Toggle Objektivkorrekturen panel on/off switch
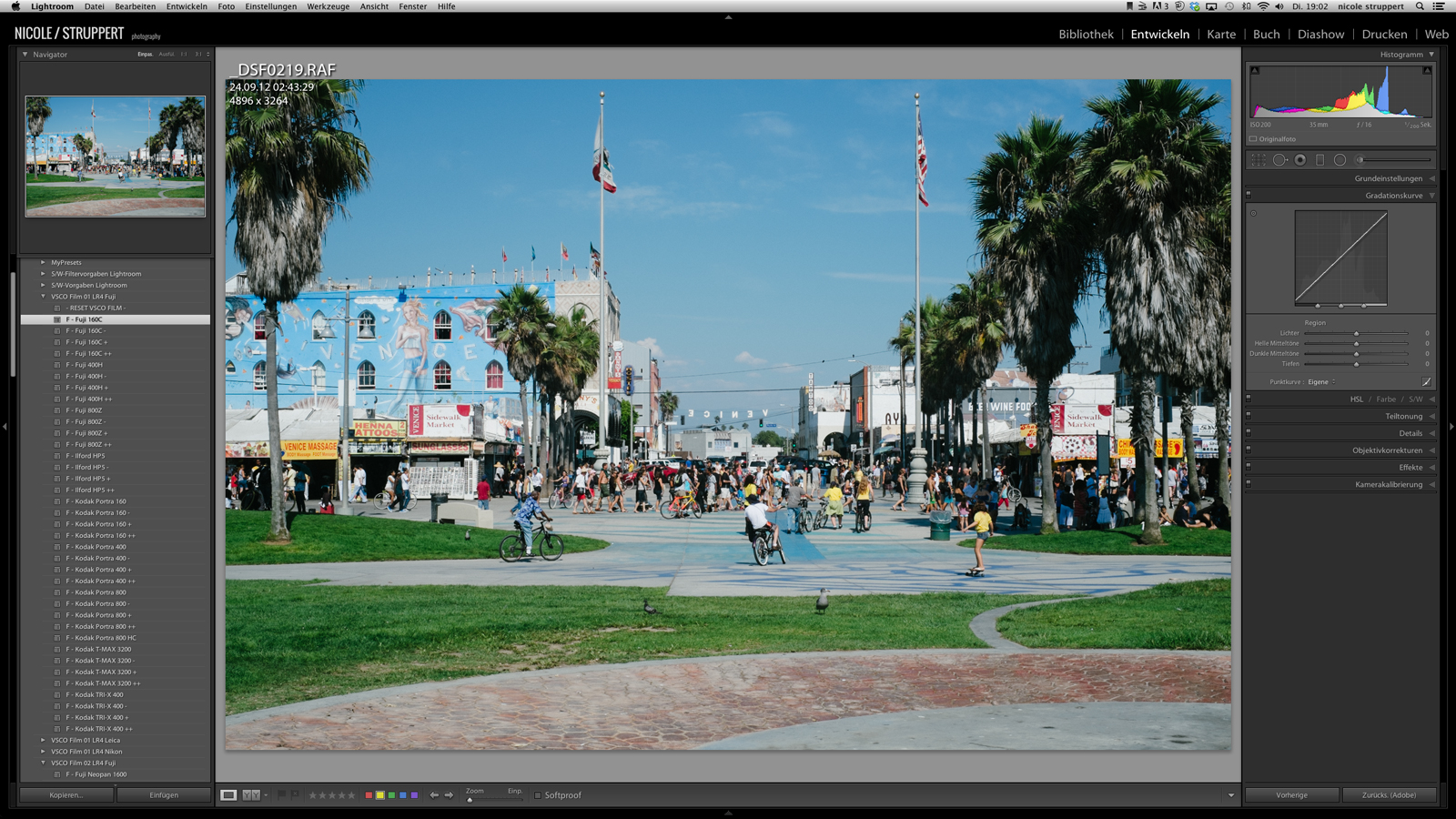1456x819 pixels. tap(1249, 450)
